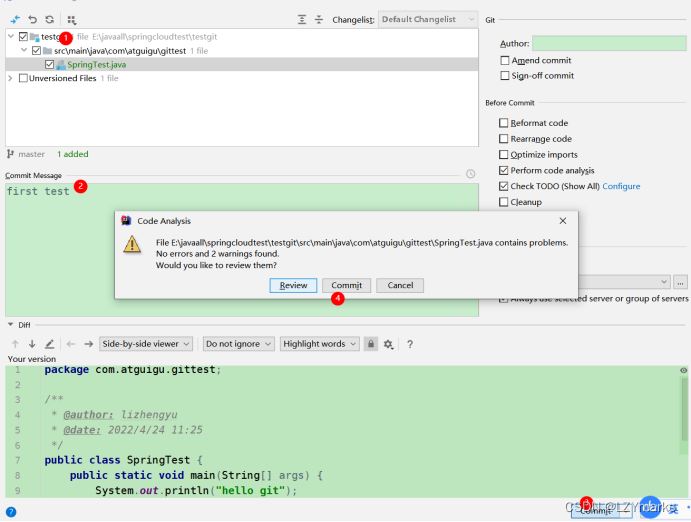Open Do not ignore dropdown
The height and width of the screenshot is (522, 691).
[239, 344]
